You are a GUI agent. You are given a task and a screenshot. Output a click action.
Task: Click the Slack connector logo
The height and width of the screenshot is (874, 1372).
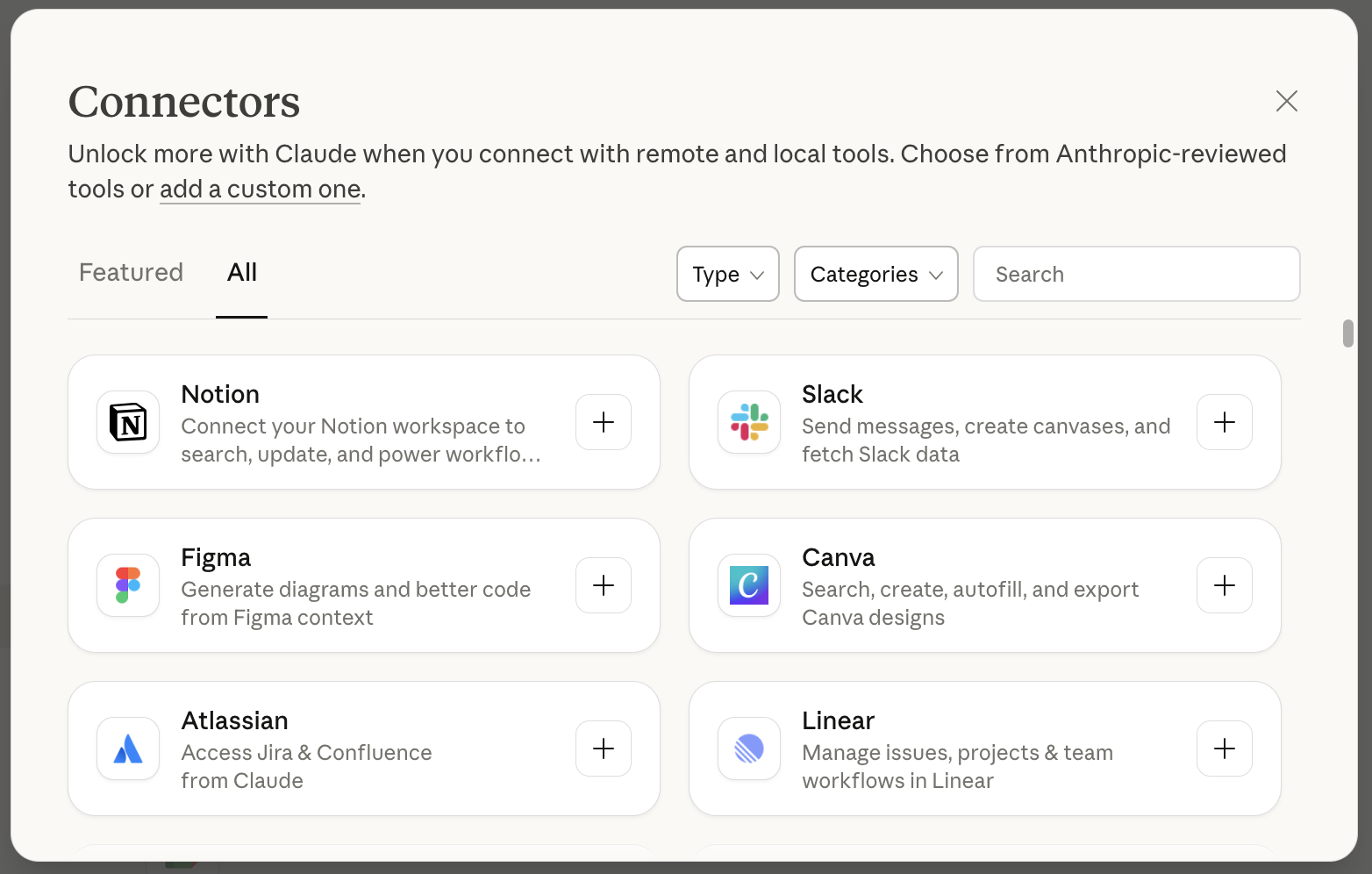748,422
